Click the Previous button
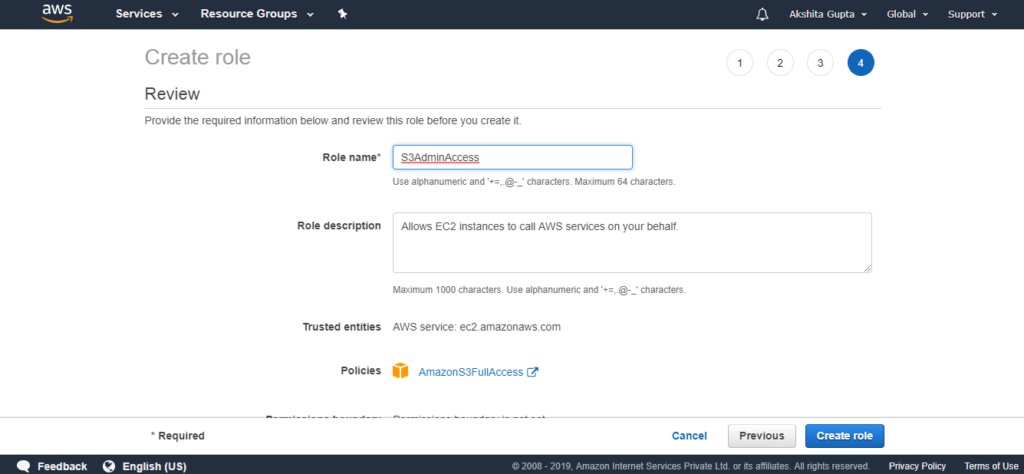Image resolution: width=1024 pixels, height=474 pixels. point(761,435)
